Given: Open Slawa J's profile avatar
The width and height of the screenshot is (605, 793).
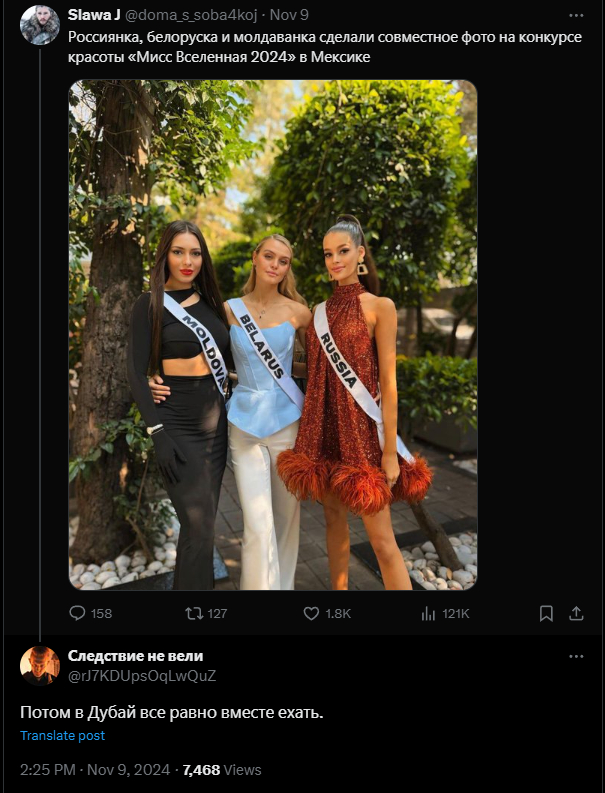Looking at the screenshot, I should pos(40,25).
